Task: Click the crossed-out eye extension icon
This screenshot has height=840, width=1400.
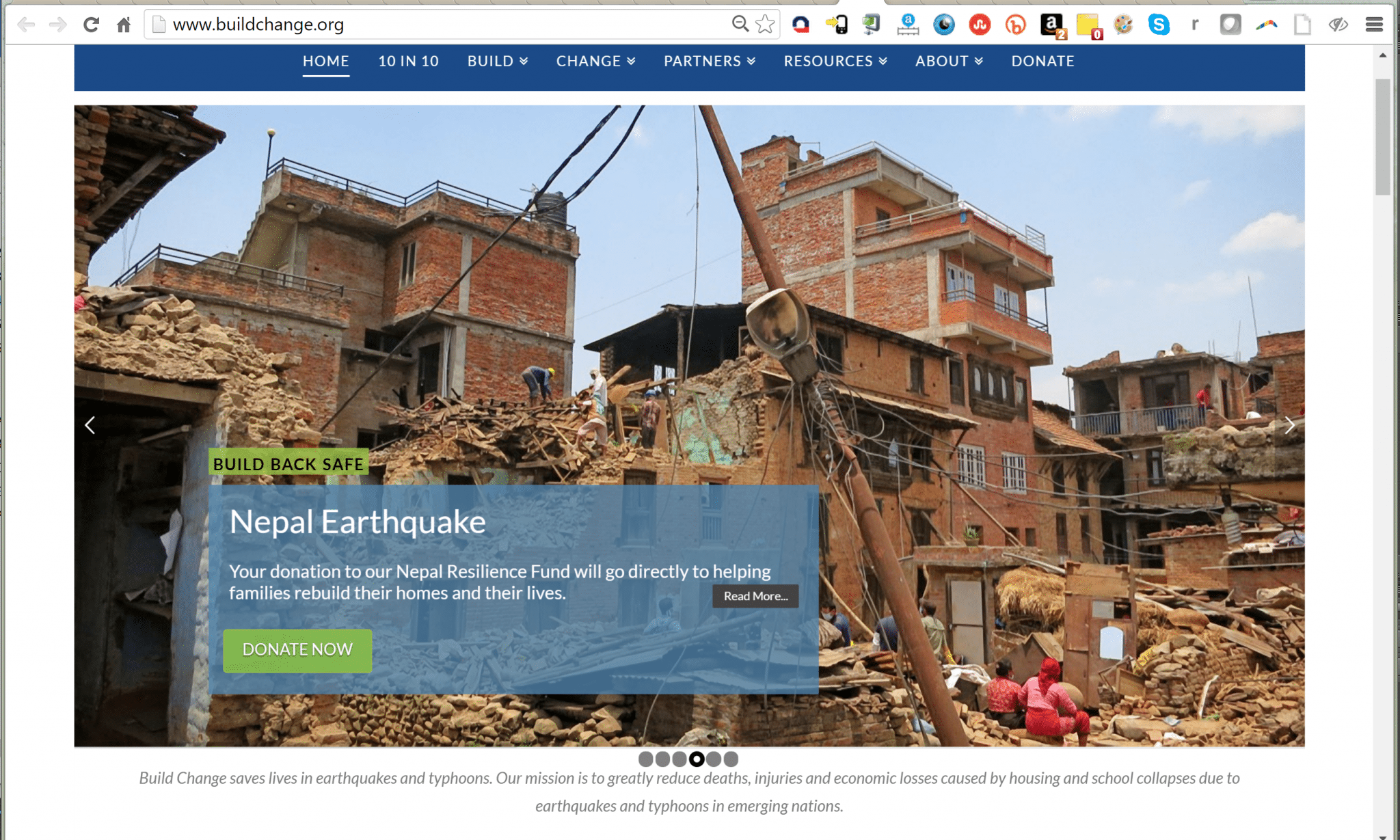Action: click(x=1338, y=25)
